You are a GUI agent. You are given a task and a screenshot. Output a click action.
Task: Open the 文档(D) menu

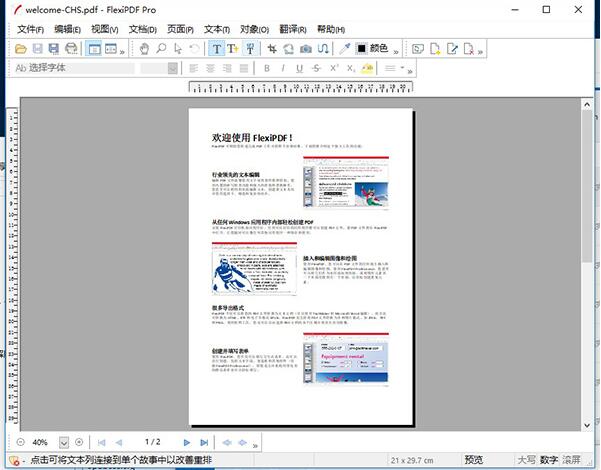point(143,29)
